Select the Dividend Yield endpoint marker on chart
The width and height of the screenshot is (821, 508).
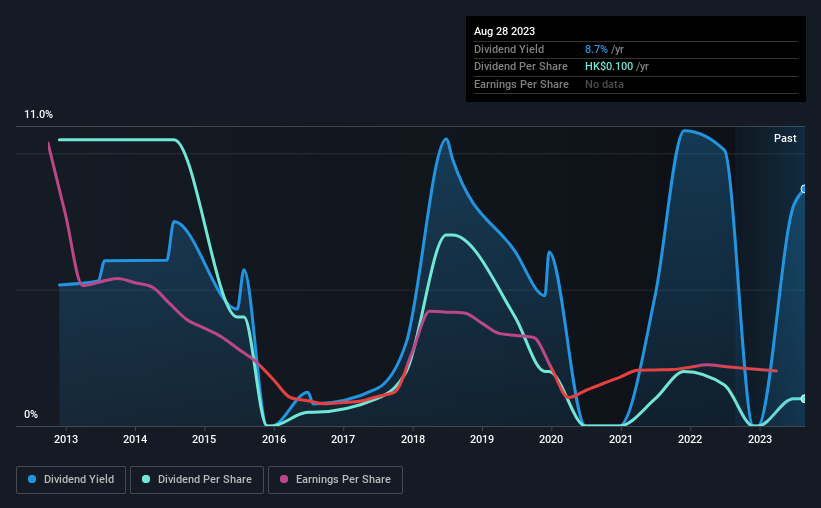click(x=804, y=189)
